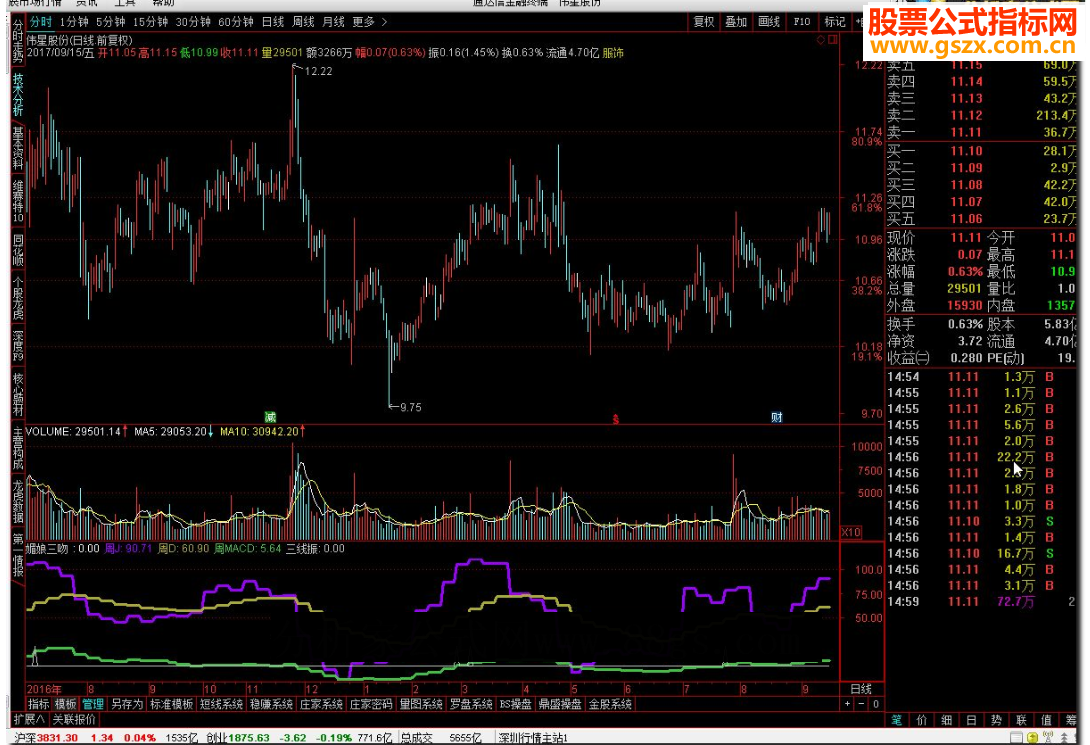Select the 庄家系统 template tab
This screenshot has height=745, width=1090.
pyautogui.click(x=320, y=704)
